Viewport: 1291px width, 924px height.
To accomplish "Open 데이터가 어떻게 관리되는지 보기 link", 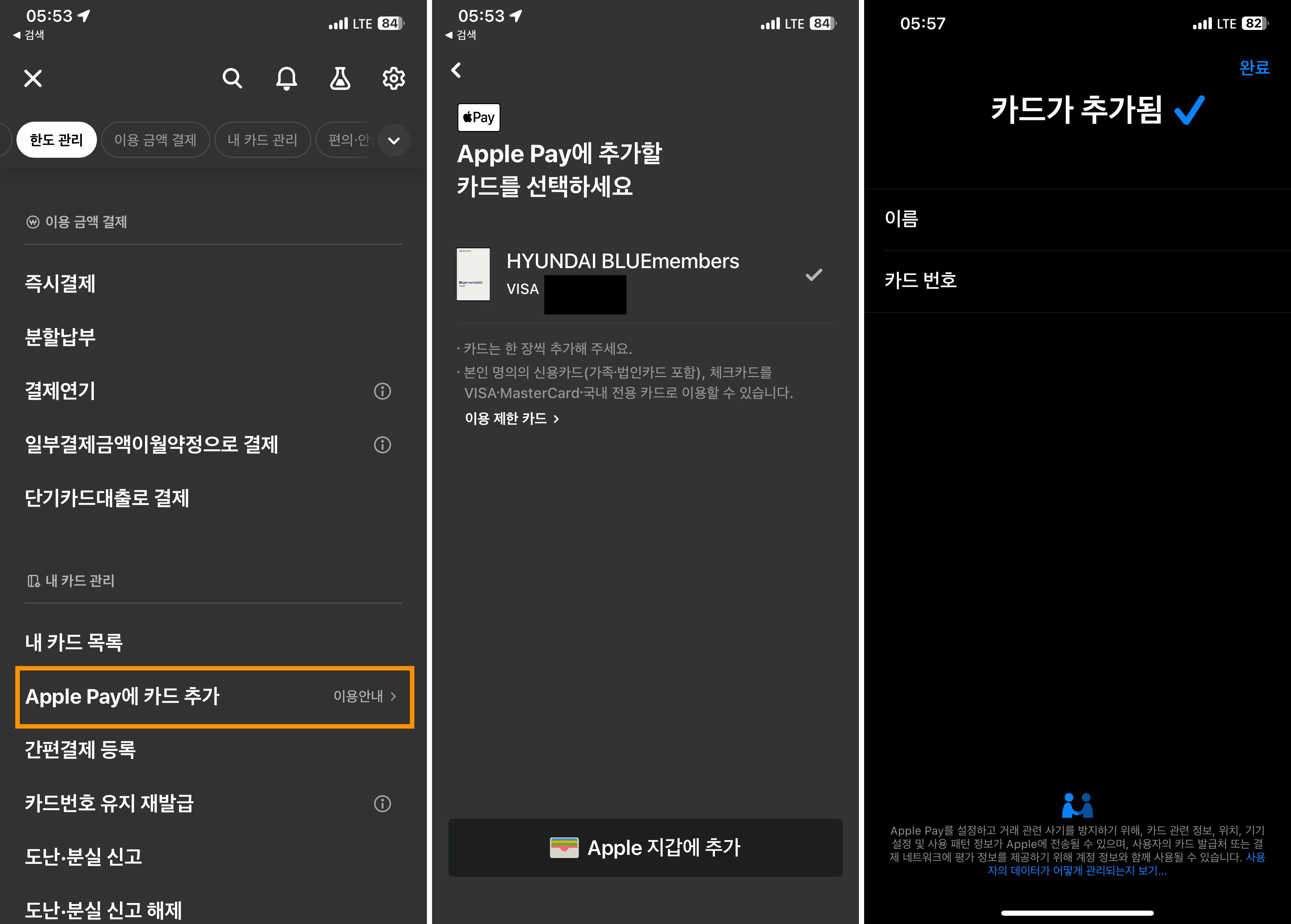I will [1077, 870].
